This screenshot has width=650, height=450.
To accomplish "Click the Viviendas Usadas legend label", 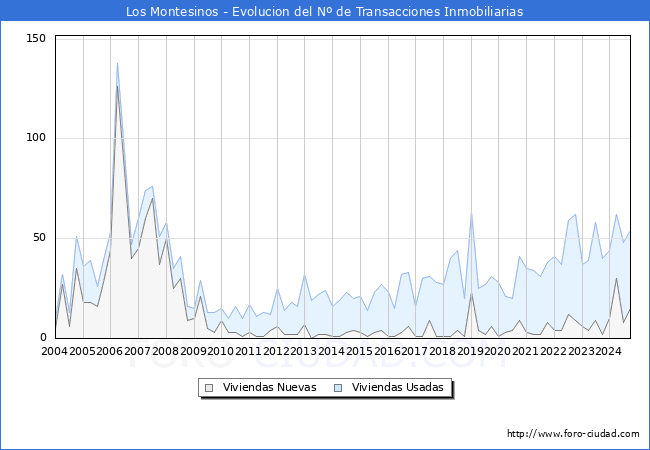I will coord(398,387).
